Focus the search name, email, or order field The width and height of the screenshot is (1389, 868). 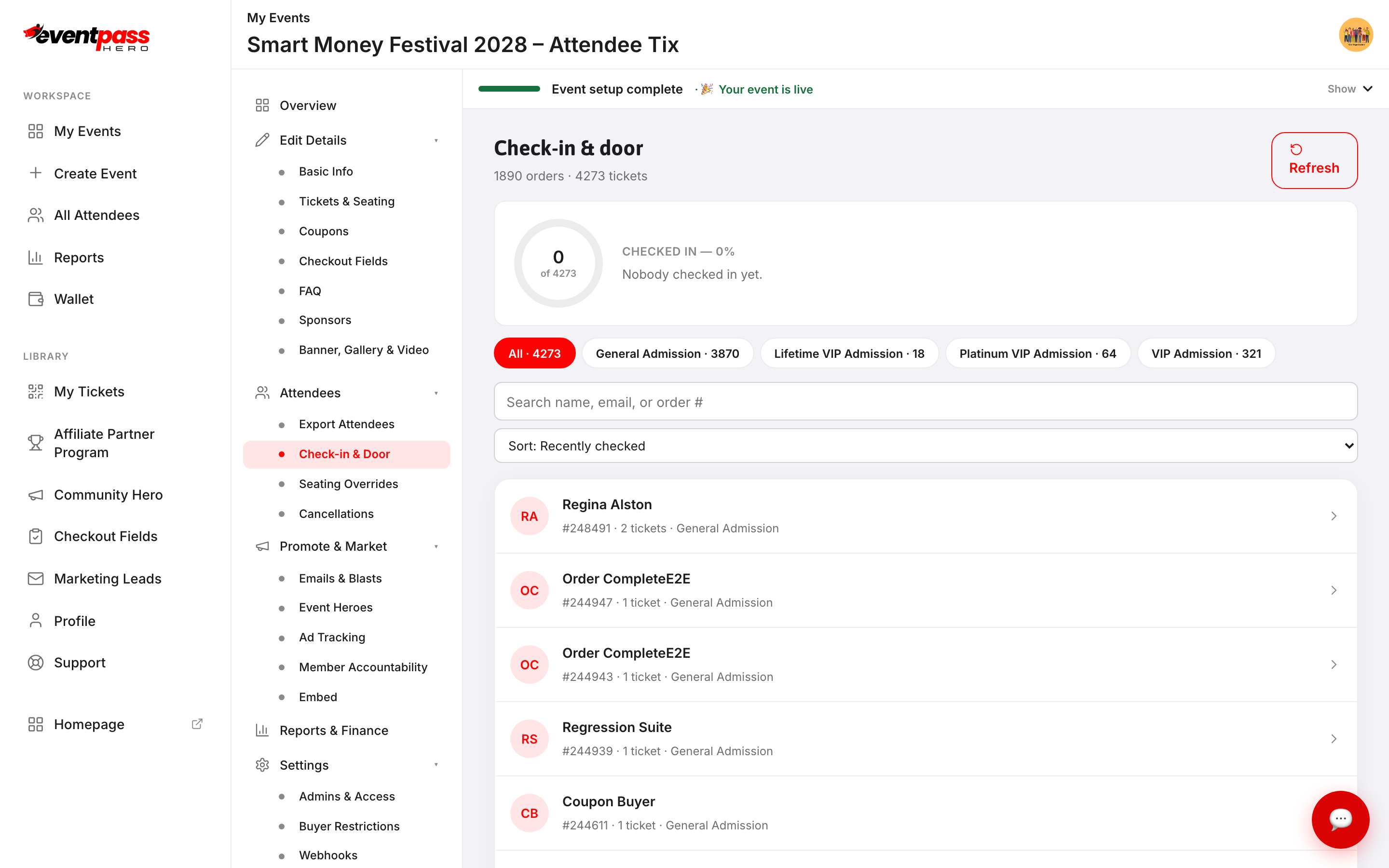[x=925, y=401]
